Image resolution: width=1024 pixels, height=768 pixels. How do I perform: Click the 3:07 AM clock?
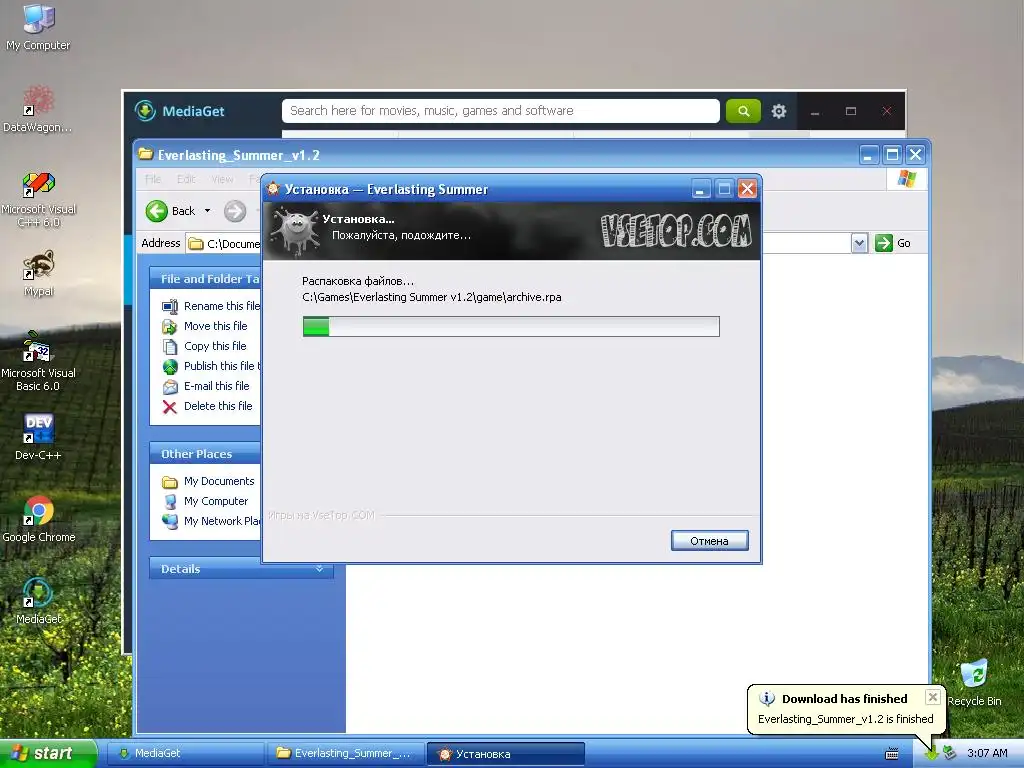click(987, 753)
